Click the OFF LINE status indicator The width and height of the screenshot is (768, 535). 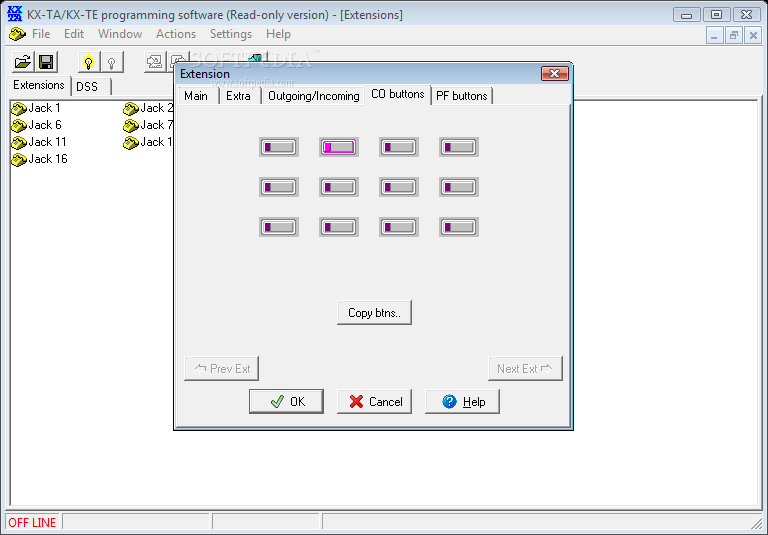tap(32, 523)
